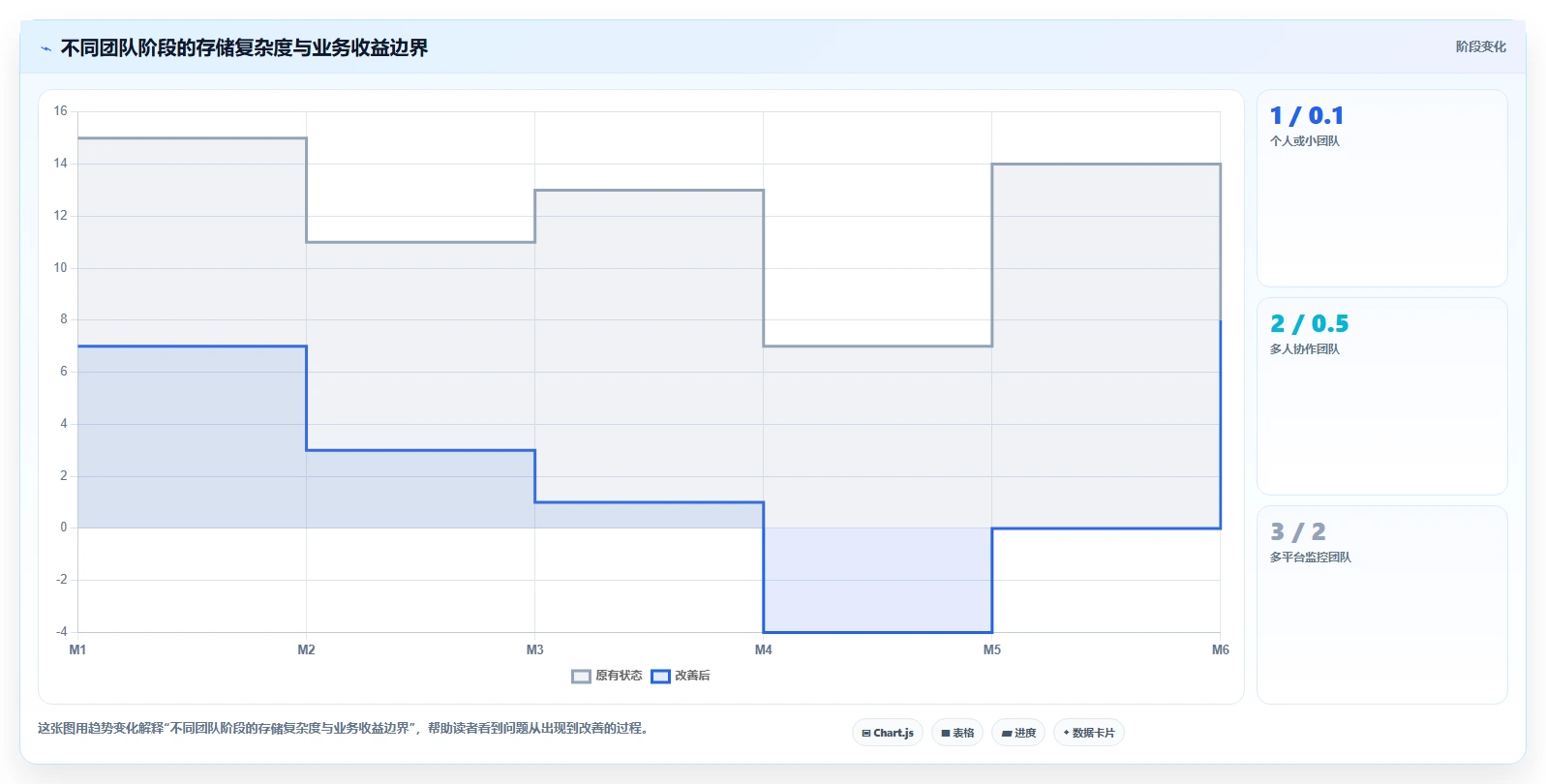Click the 数据卡片 tag

point(1089,733)
